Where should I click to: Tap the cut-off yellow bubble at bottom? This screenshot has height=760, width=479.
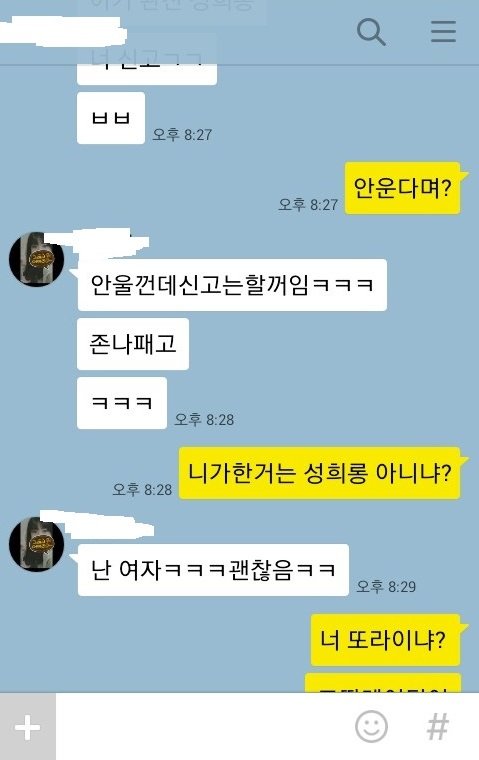(383, 683)
